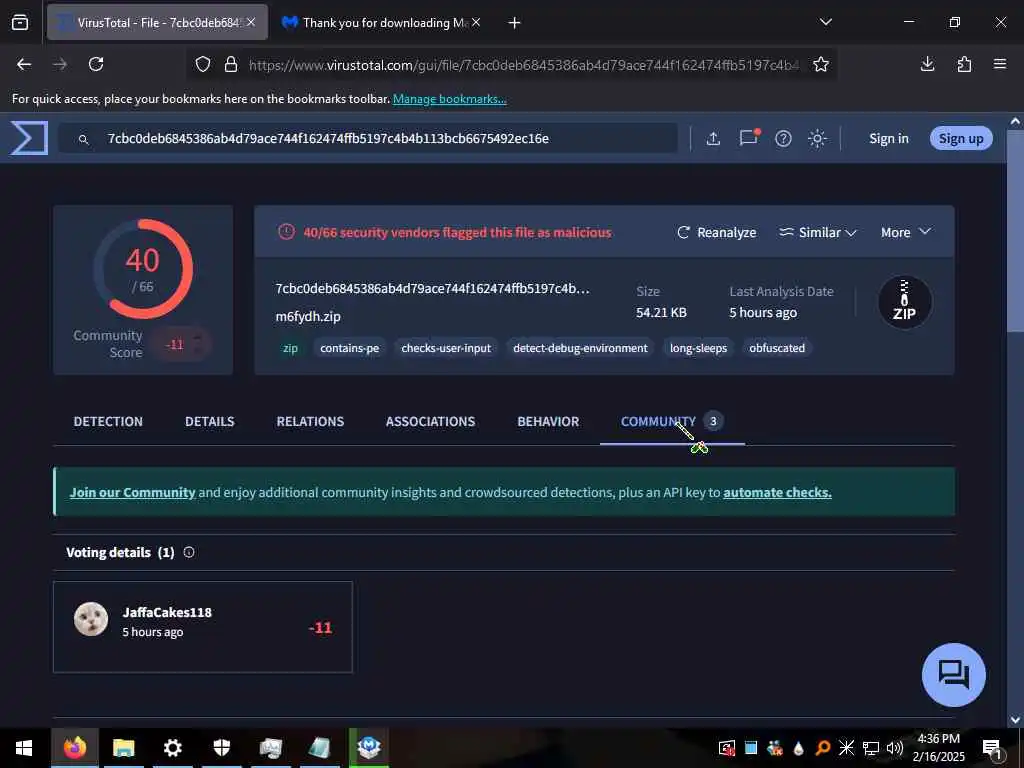Open the Join our Community link
Image resolution: width=1024 pixels, height=768 pixels.
click(133, 492)
